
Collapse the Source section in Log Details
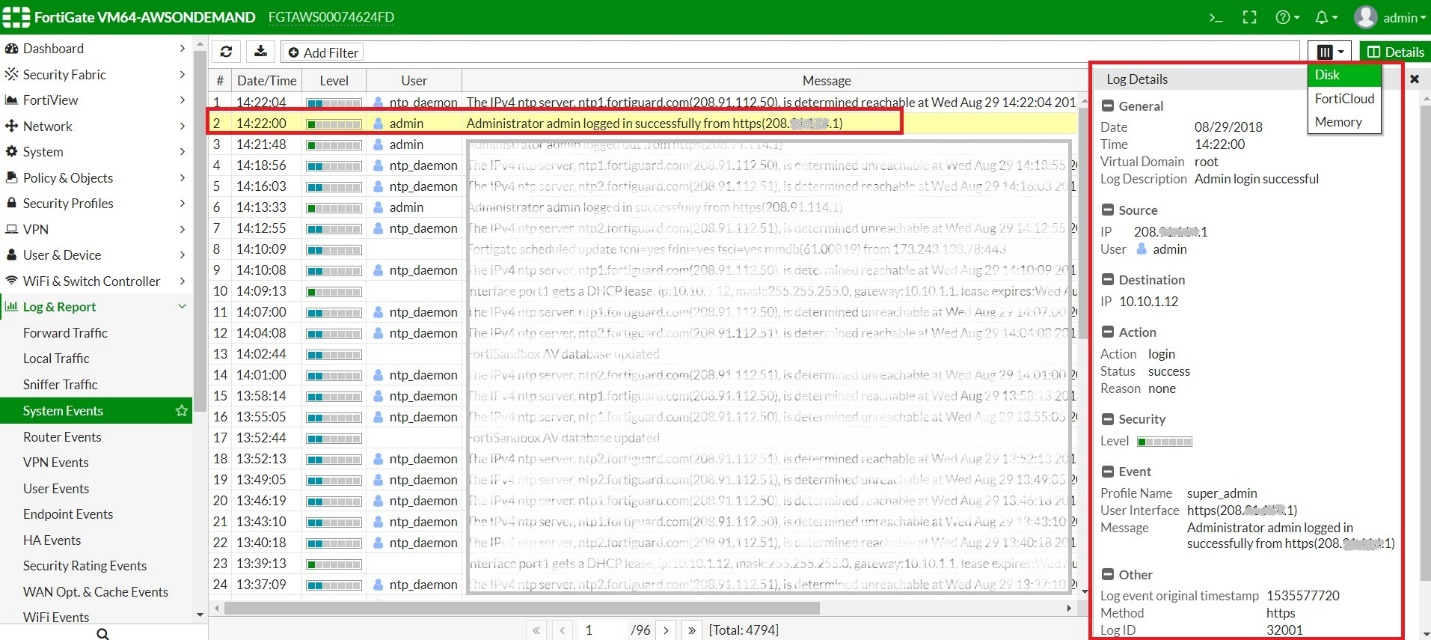[x=1106, y=210]
